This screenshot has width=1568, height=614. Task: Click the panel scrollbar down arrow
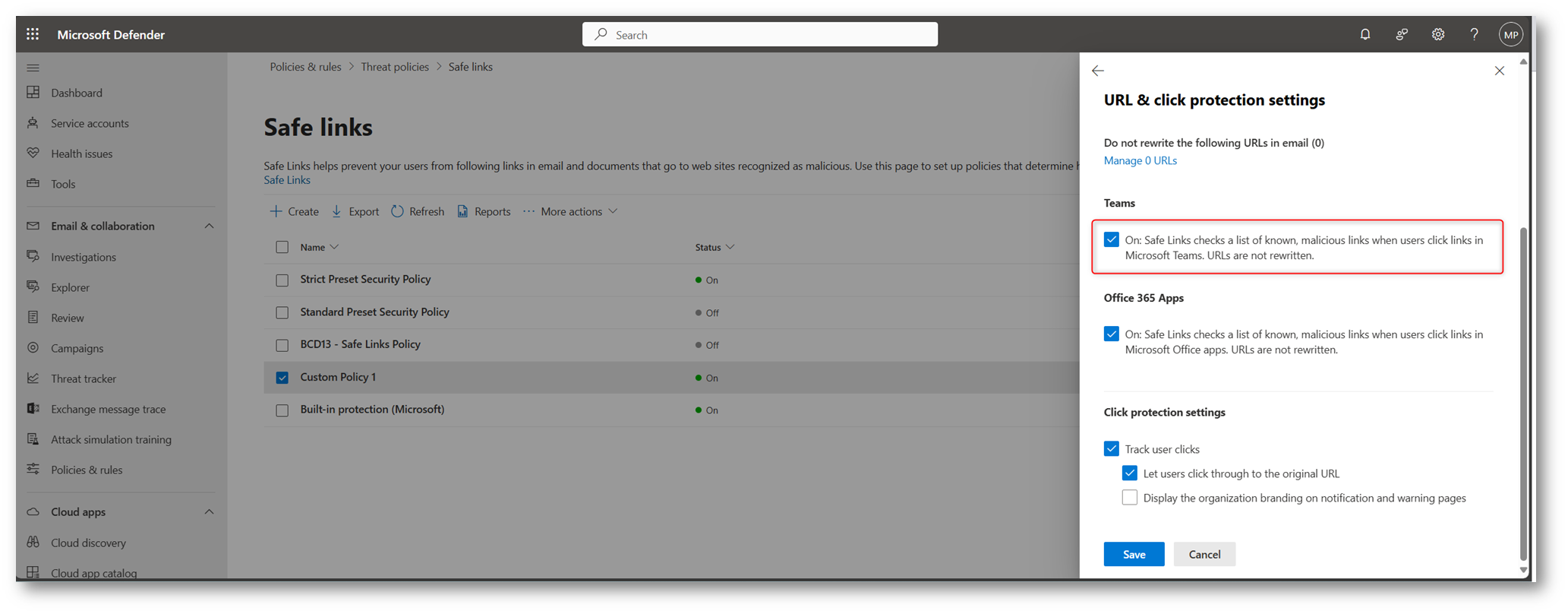point(1522,569)
